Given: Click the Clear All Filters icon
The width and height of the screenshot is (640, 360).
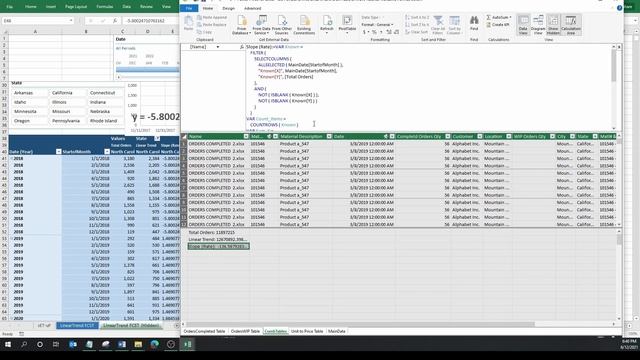Looking at the screenshot, I should coord(438,25).
